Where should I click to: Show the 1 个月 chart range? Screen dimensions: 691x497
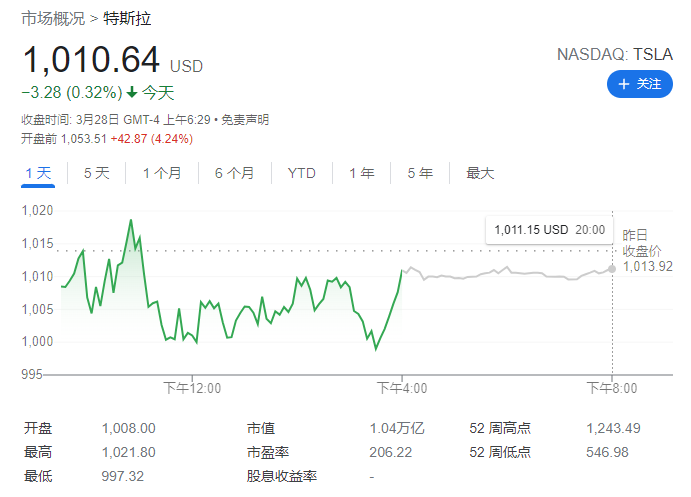click(162, 173)
